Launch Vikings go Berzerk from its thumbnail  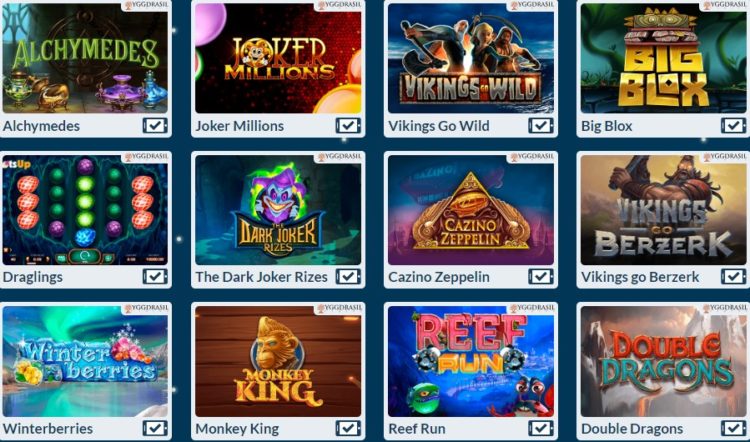click(663, 210)
